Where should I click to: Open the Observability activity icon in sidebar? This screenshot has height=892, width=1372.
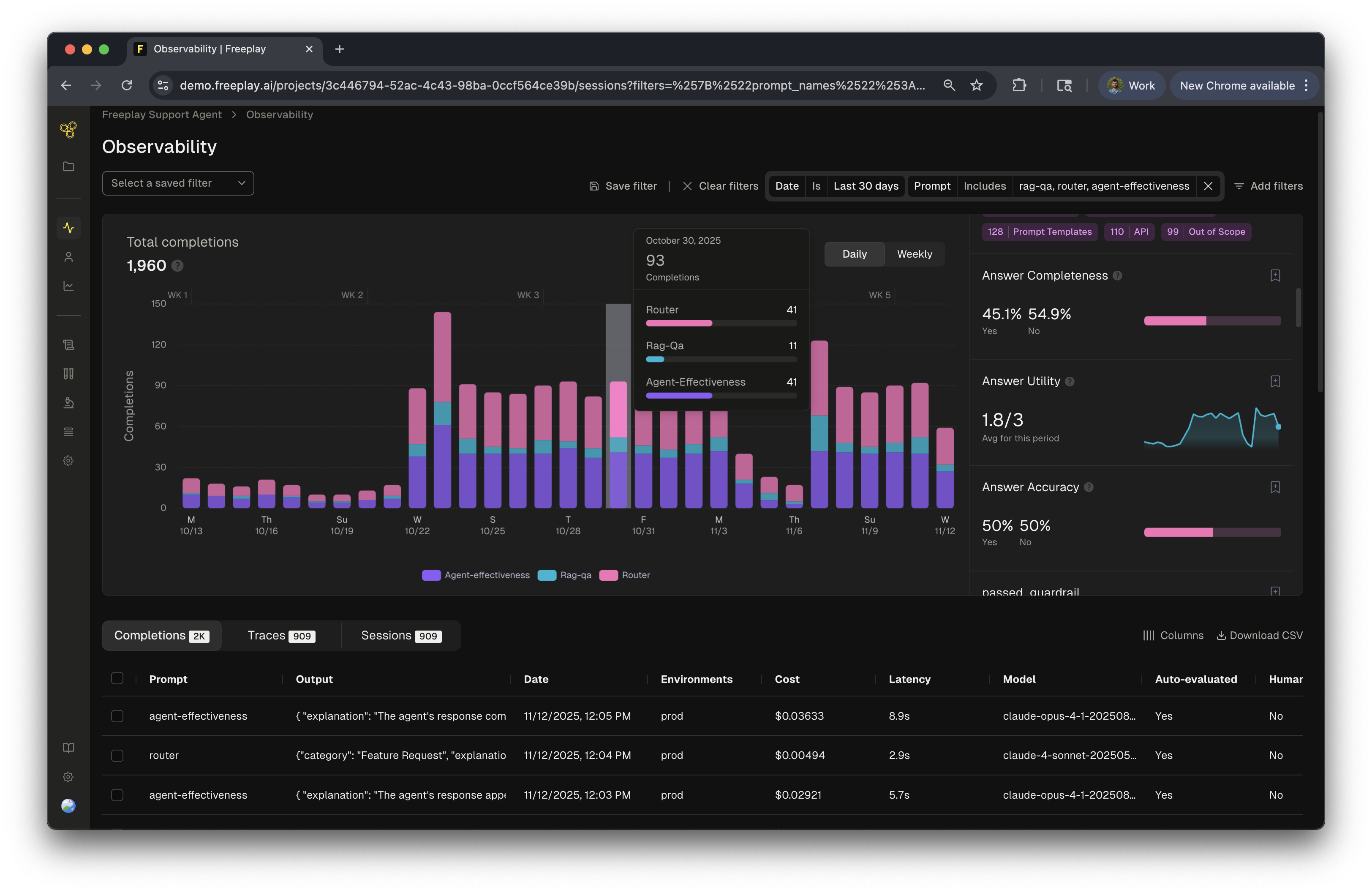(x=68, y=228)
